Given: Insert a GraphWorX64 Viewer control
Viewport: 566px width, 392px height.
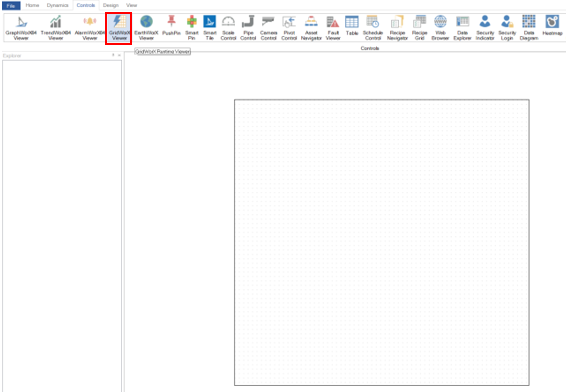Looking at the screenshot, I should [21, 28].
